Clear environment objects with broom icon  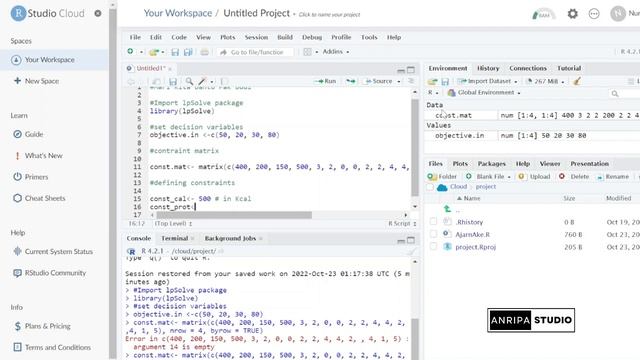pyautogui.click(x=577, y=81)
